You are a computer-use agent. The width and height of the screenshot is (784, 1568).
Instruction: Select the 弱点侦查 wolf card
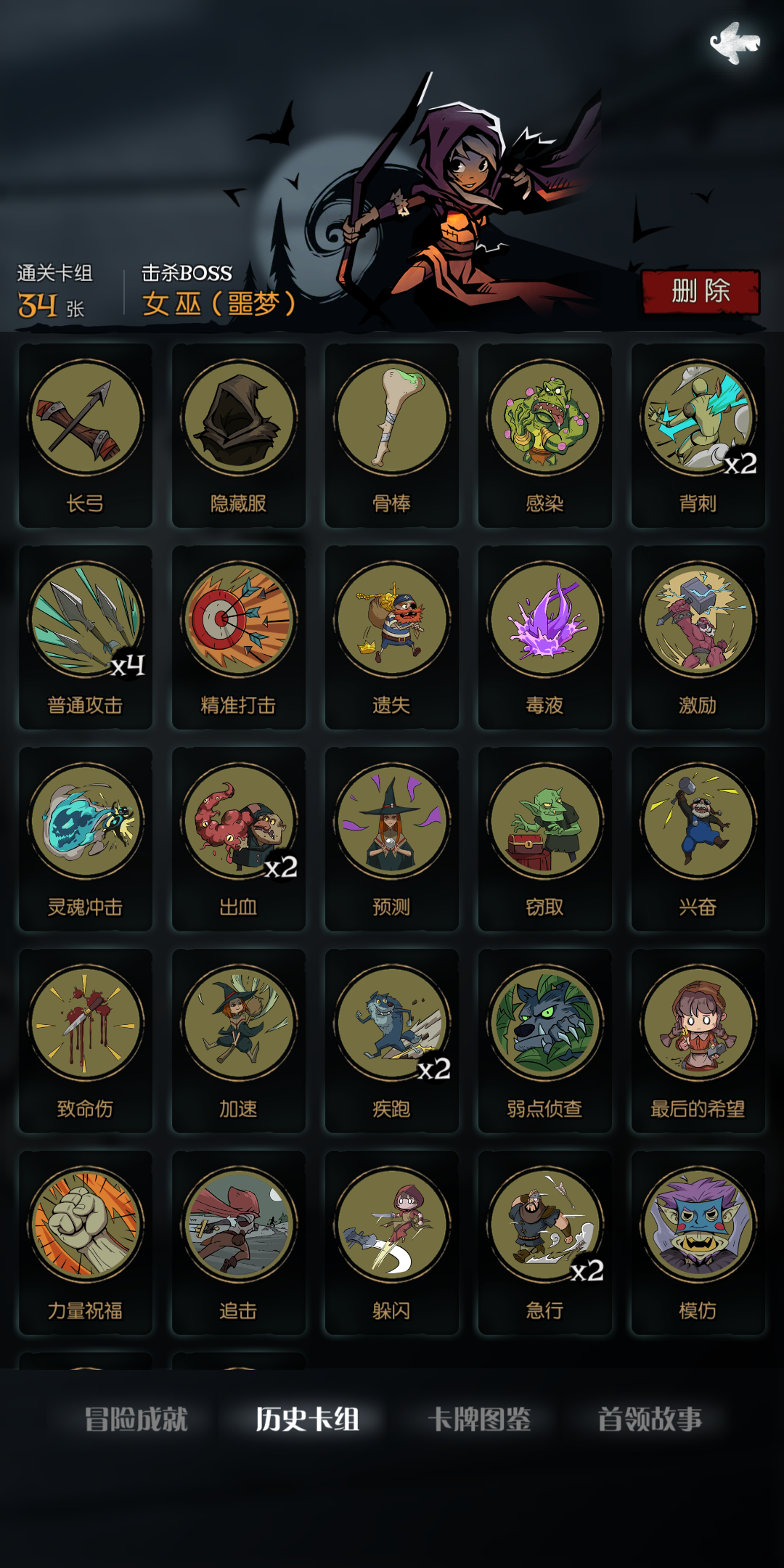pyautogui.click(x=545, y=1041)
